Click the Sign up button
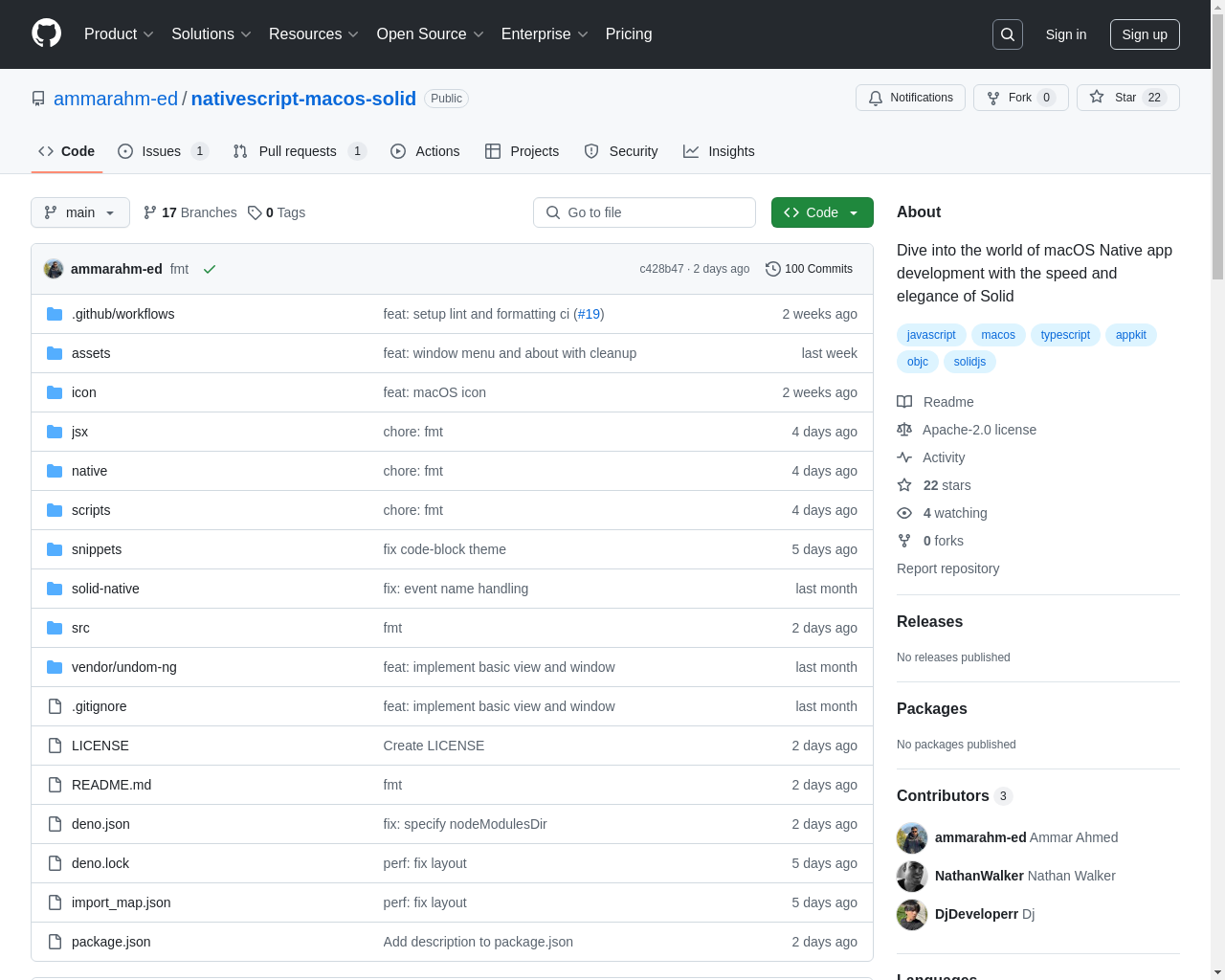The height and width of the screenshot is (980, 1225). pyautogui.click(x=1145, y=34)
